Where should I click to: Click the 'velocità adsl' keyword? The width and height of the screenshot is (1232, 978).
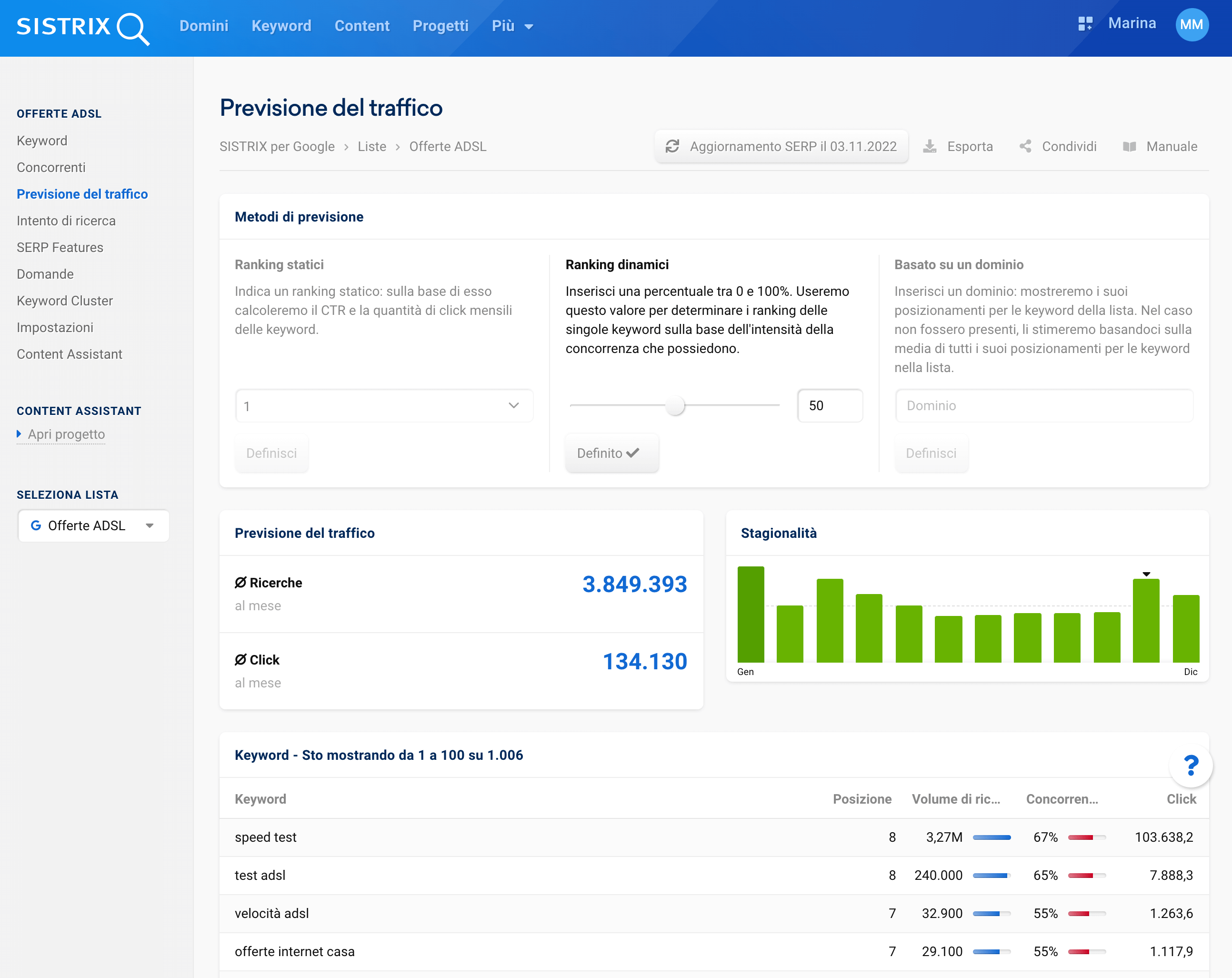[271, 913]
